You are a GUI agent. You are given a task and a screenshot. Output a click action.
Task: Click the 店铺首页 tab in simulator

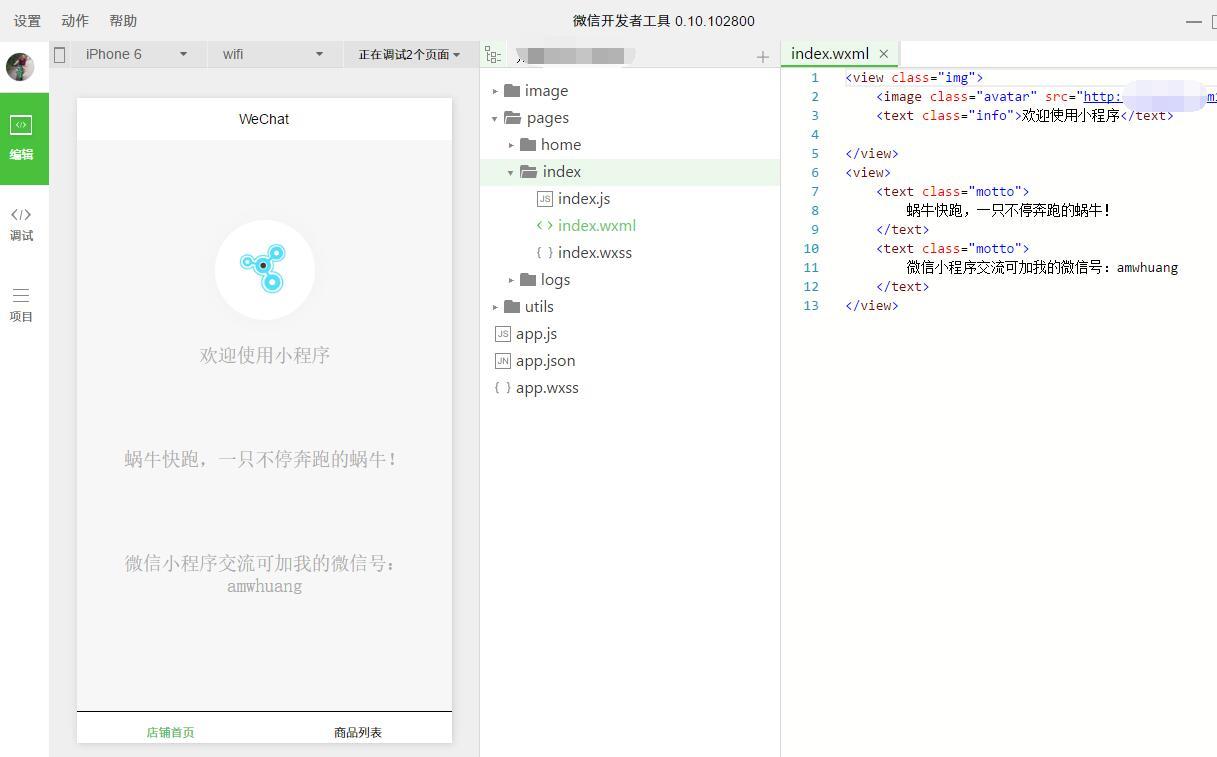tap(170, 733)
